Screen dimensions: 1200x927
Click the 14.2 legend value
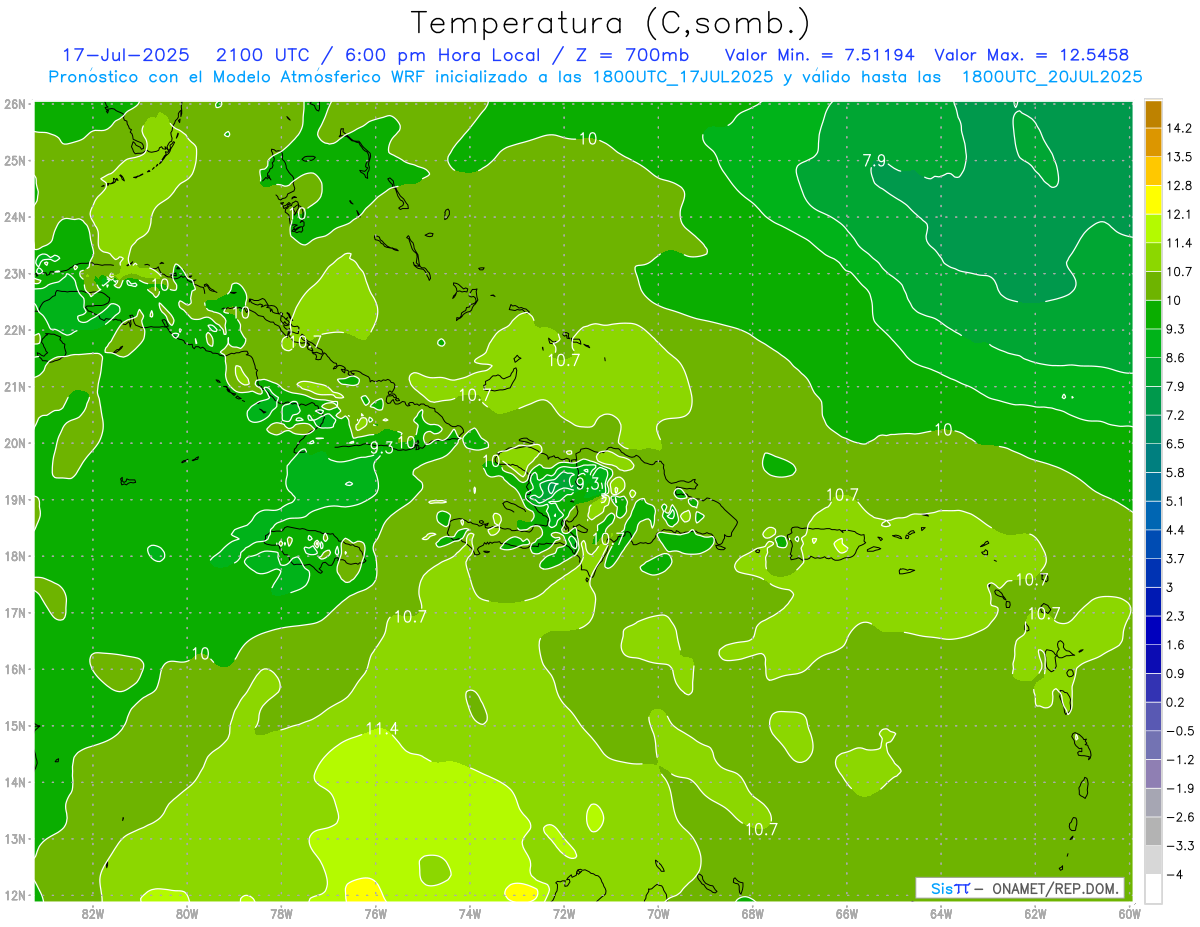(x=1179, y=128)
